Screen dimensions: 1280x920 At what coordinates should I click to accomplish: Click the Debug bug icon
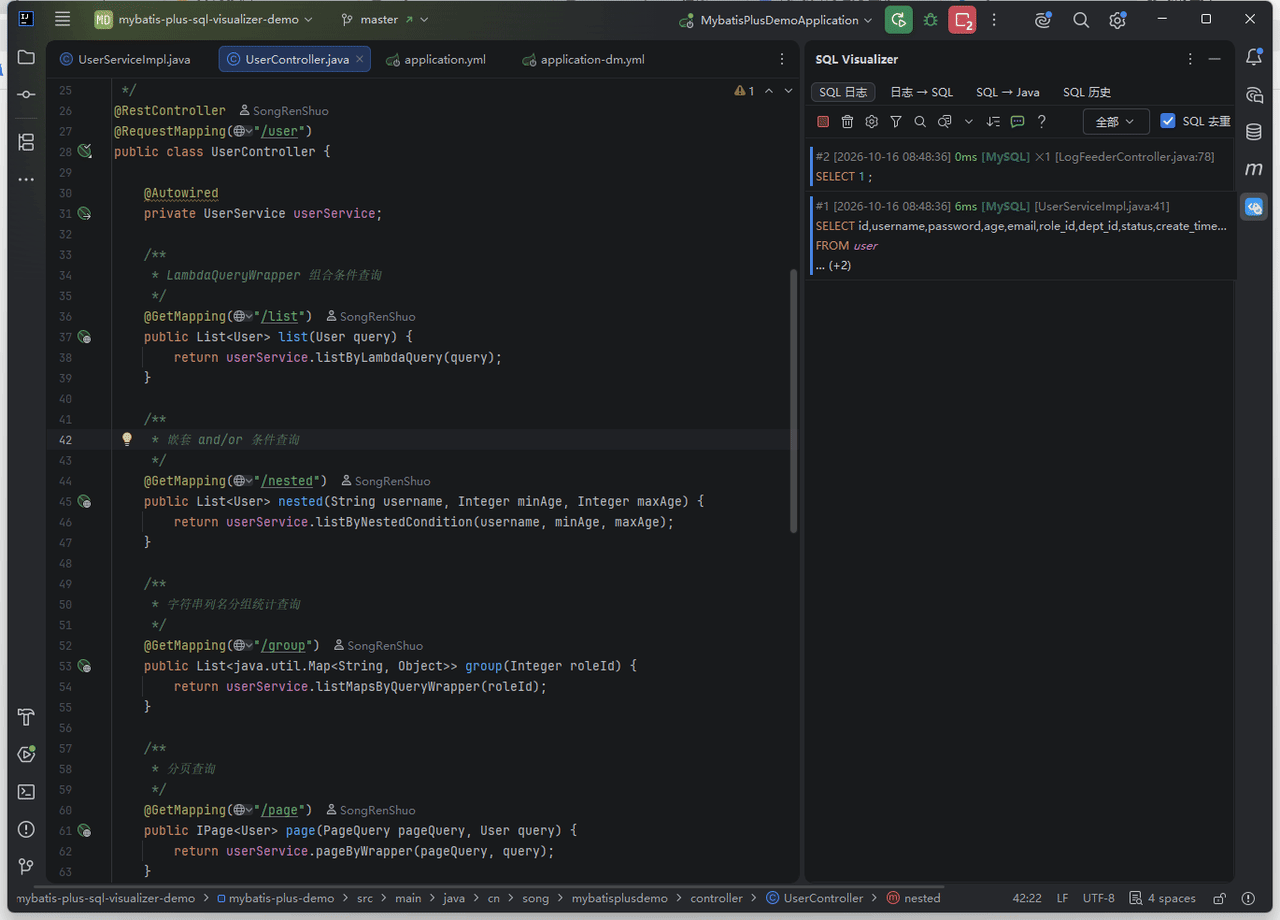(x=931, y=20)
